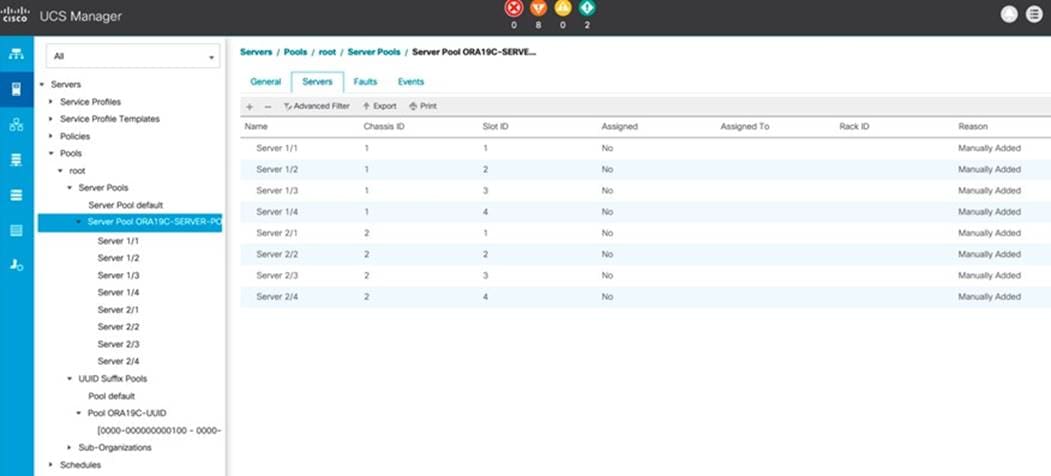Select Server 1/3 in the tree
The height and width of the screenshot is (476, 1051).
coord(118,276)
